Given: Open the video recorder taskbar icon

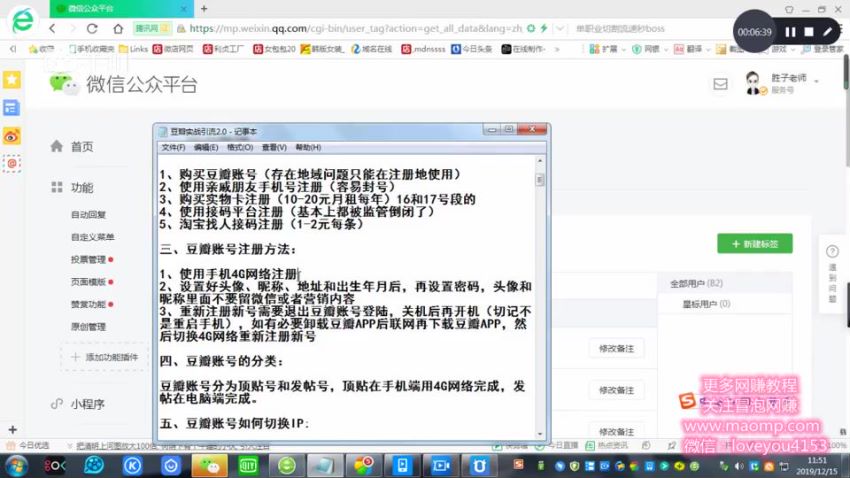Looking at the screenshot, I should (441, 466).
